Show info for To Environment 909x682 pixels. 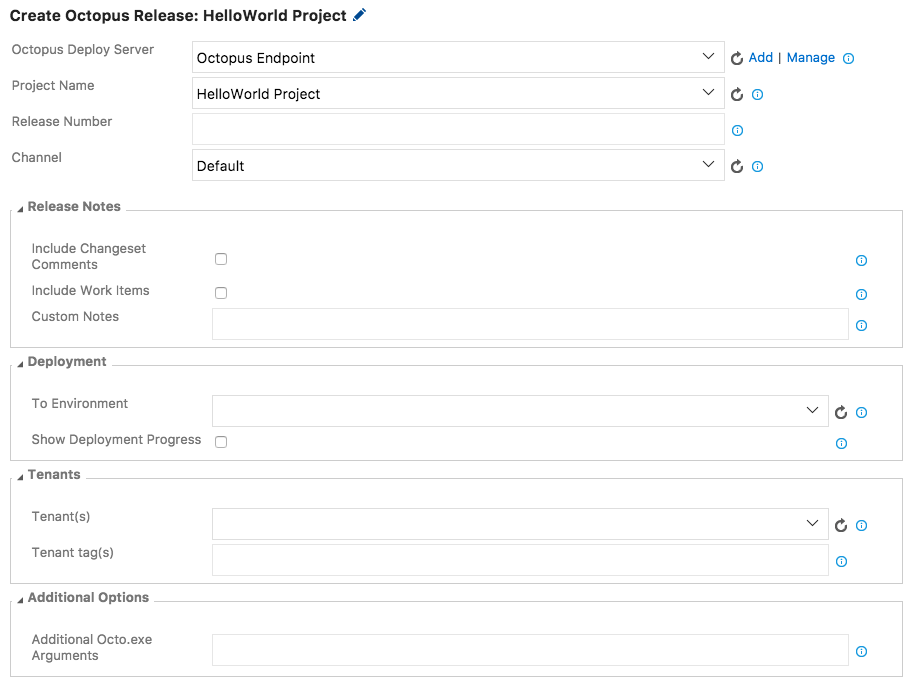pyautogui.click(x=861, y=412)
